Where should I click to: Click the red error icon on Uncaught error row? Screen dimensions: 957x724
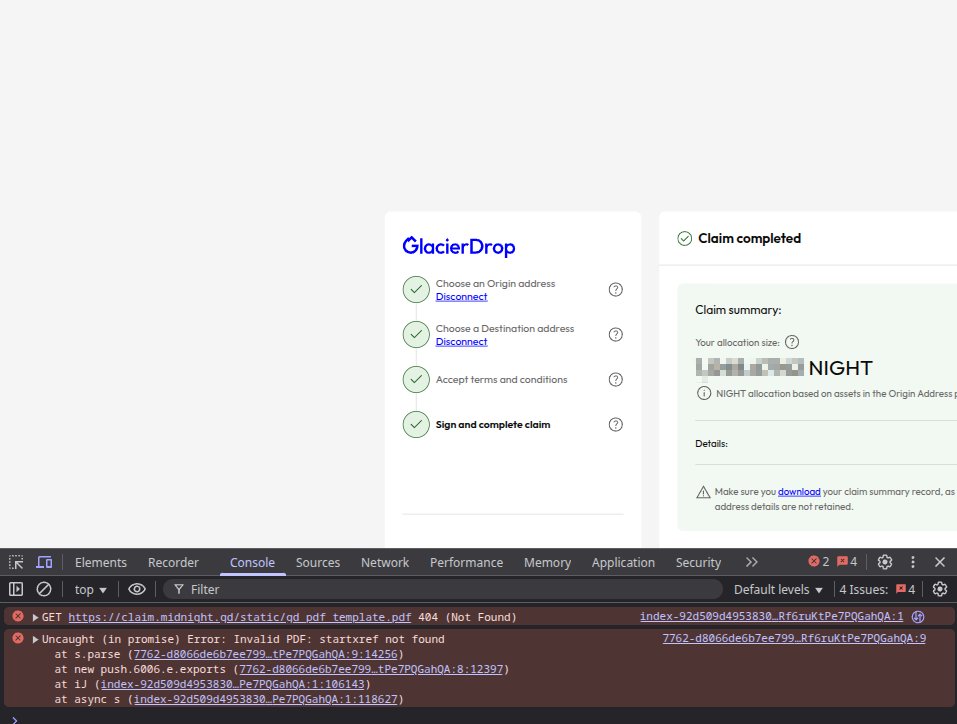coord(18,639)
